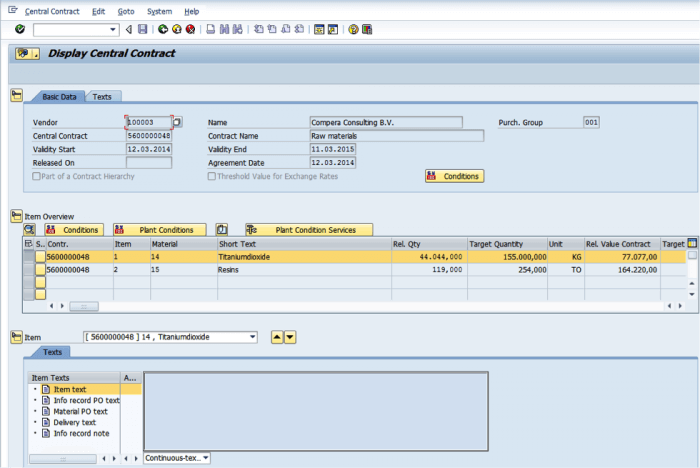Select Material PO text entry
The height and width of the screenshot is (468, 700).
click(x=80, y=411)
